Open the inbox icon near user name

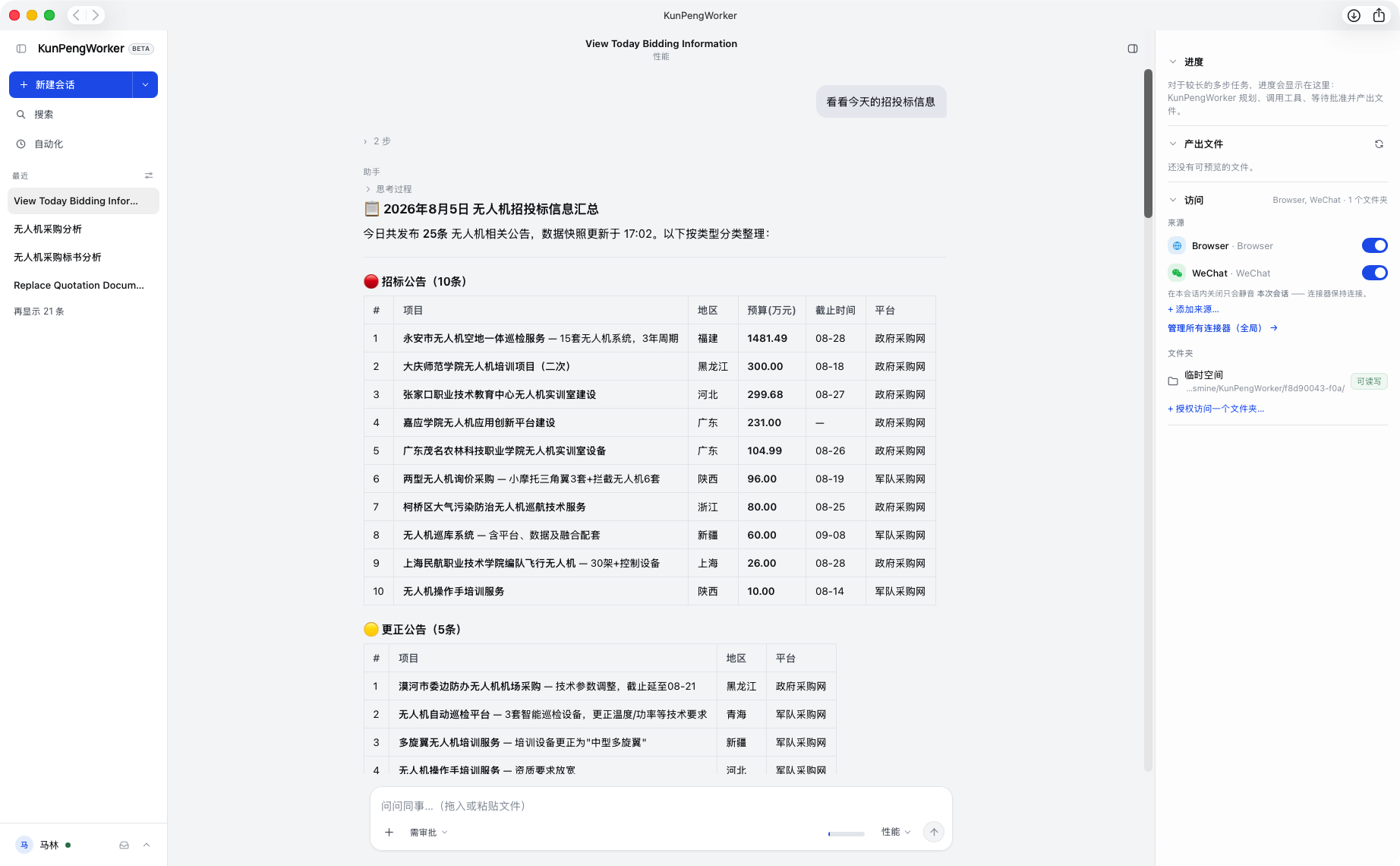tap(124, 845)
